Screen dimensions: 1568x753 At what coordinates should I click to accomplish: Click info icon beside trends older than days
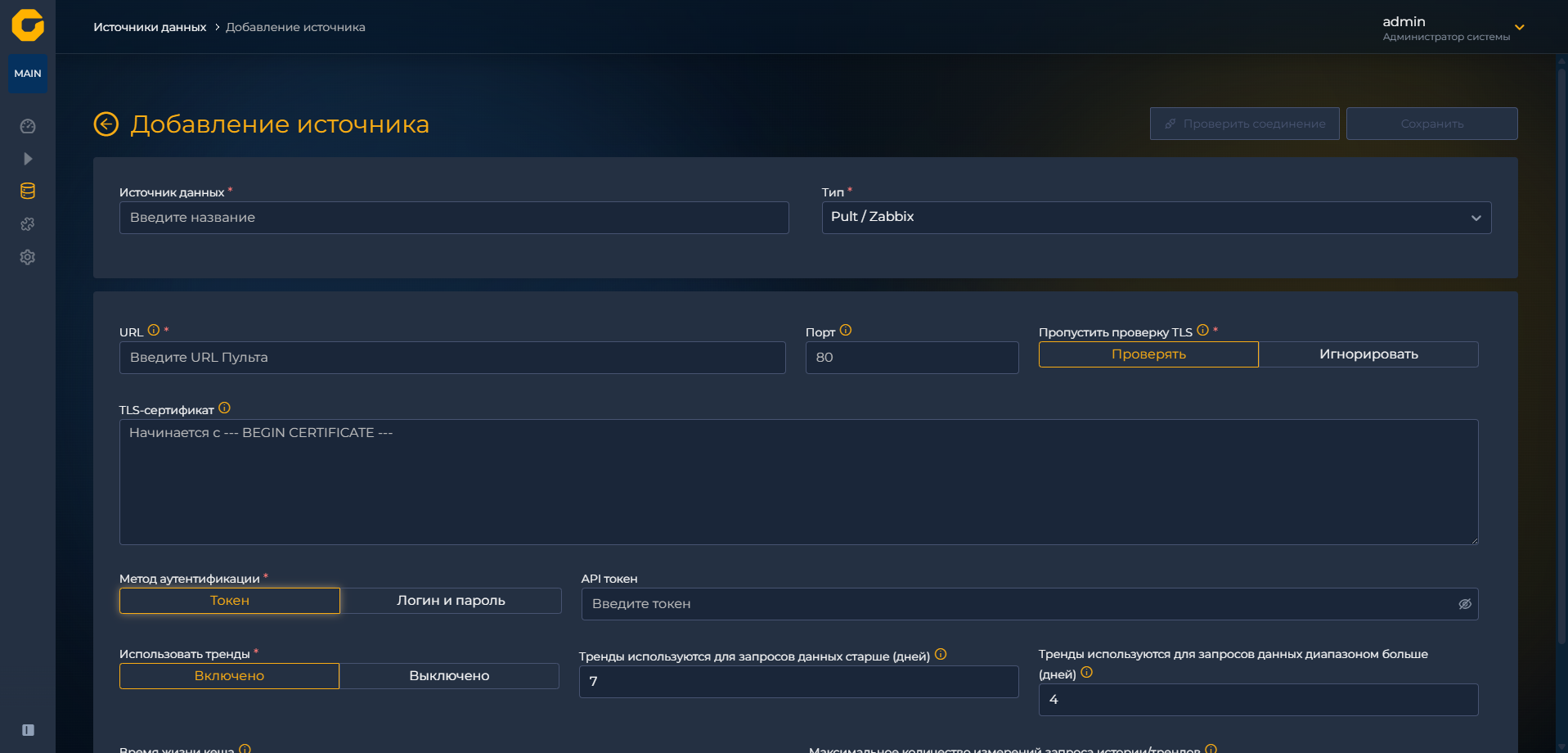[x=941, y=654]
